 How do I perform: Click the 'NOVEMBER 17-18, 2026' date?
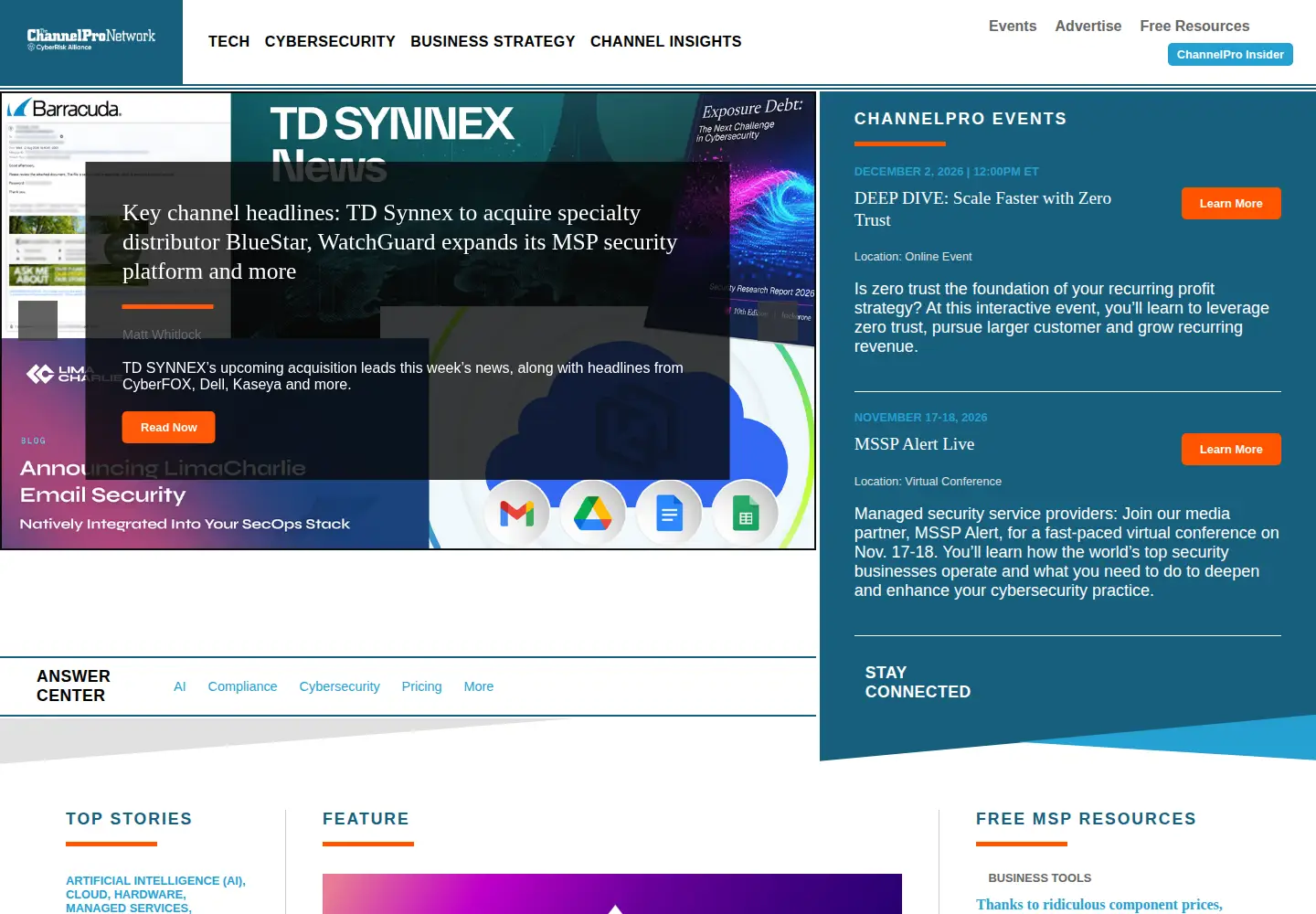pyautogui.click(x=921, y=417)
